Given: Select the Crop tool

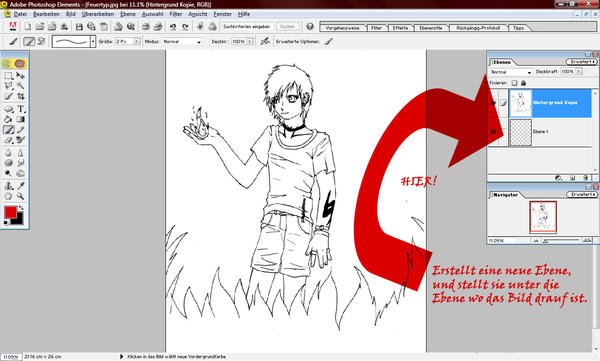Looking at the screenshot, I should 21,96.
